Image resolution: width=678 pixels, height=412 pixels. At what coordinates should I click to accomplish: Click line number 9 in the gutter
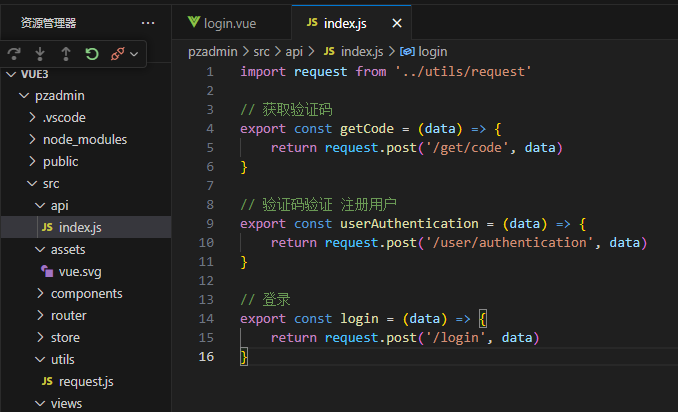[x=210, y=224]
